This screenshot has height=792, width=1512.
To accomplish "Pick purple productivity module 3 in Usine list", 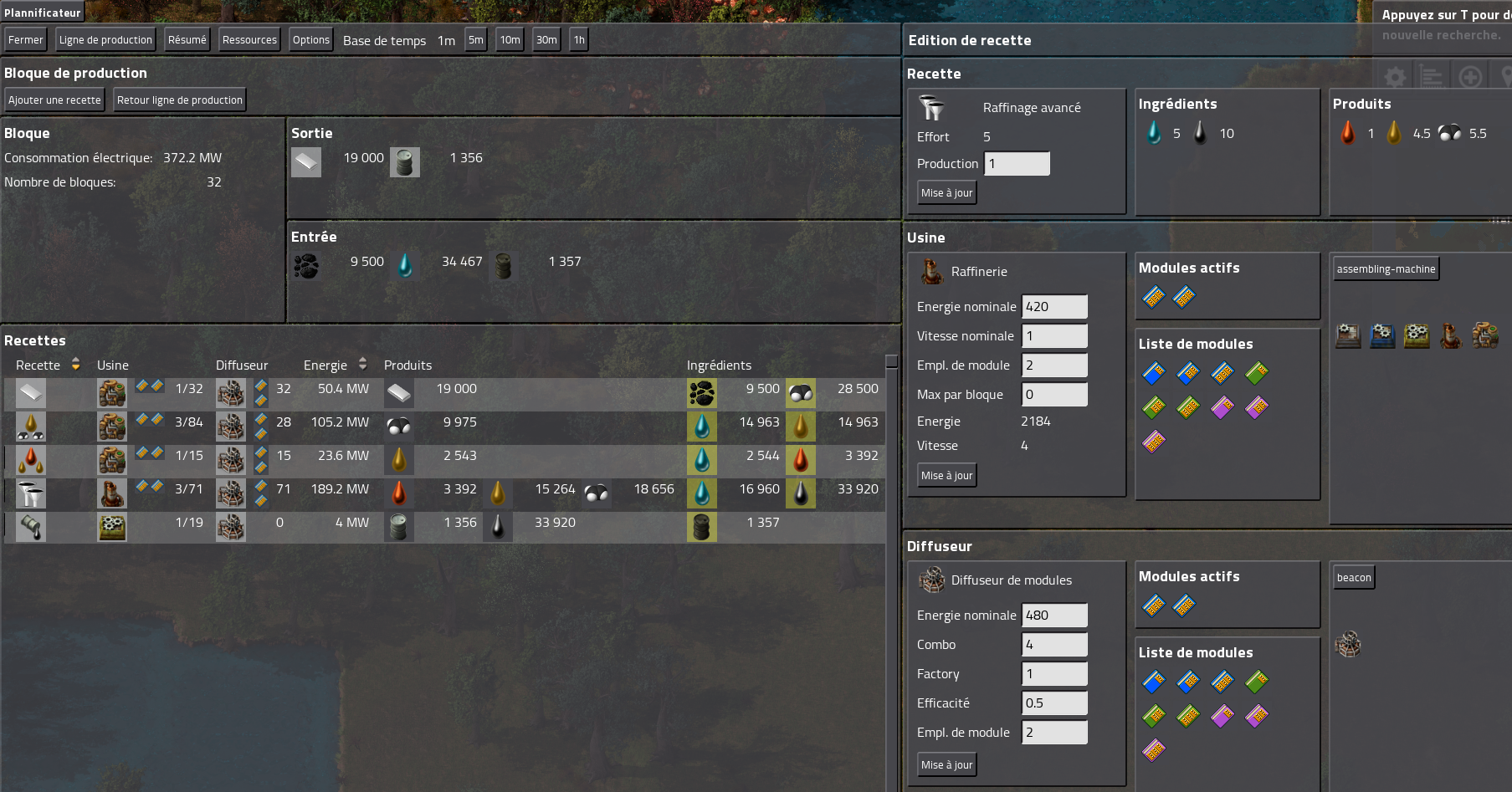I will [x=1154, y=441].
